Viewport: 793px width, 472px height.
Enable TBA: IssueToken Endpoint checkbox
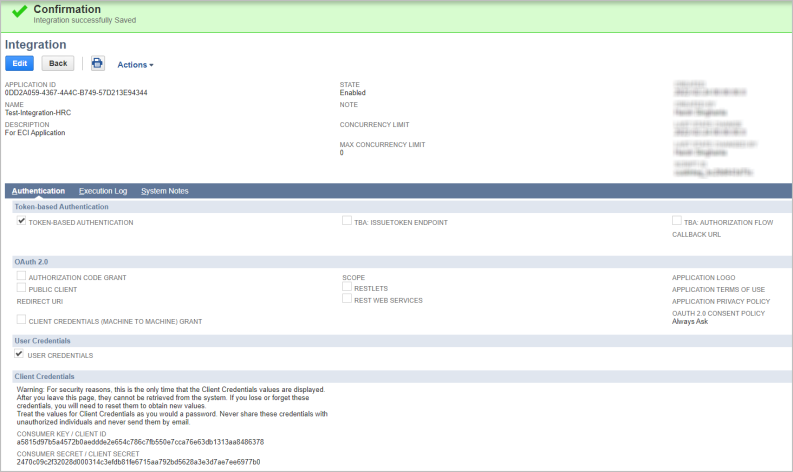click(x=347, y=221)
